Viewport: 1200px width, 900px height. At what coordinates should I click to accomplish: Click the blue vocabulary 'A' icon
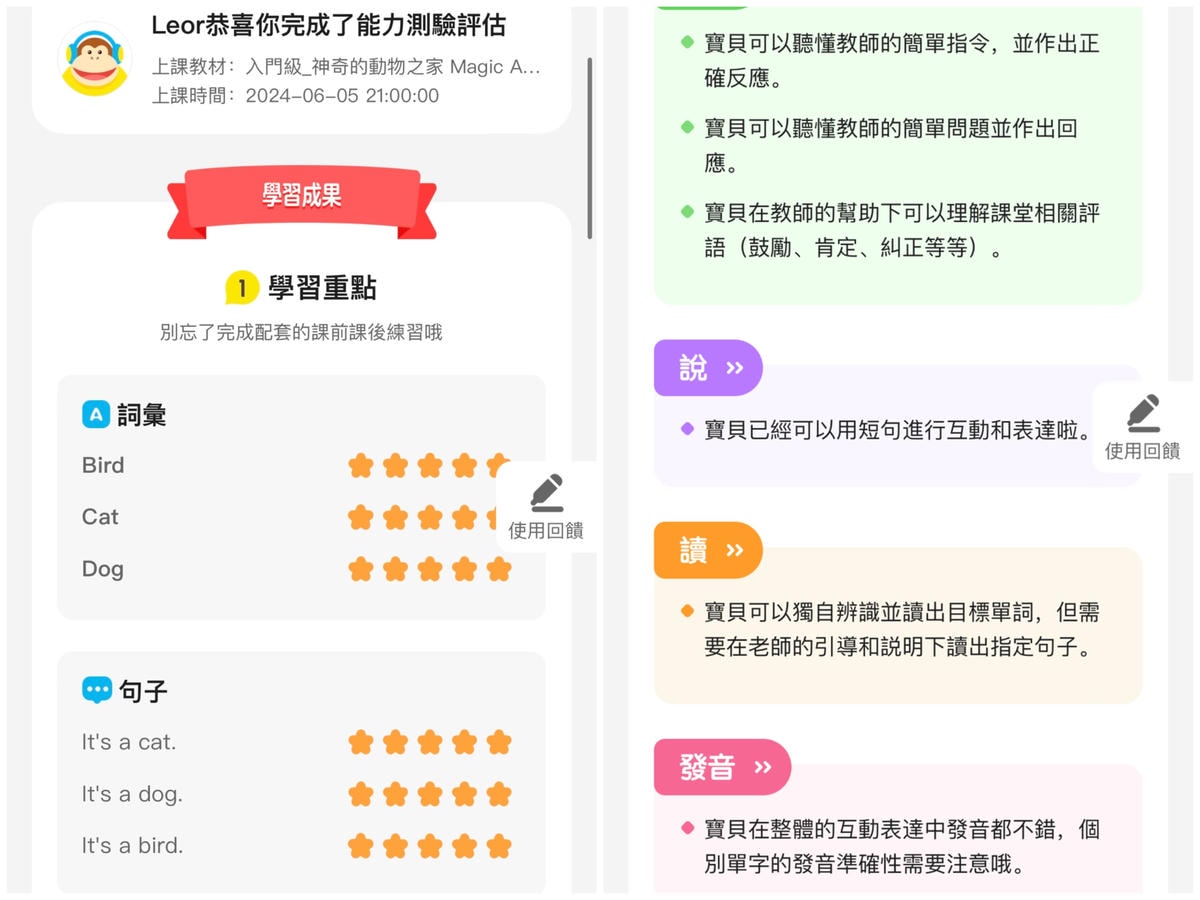(x=96, y=414)
